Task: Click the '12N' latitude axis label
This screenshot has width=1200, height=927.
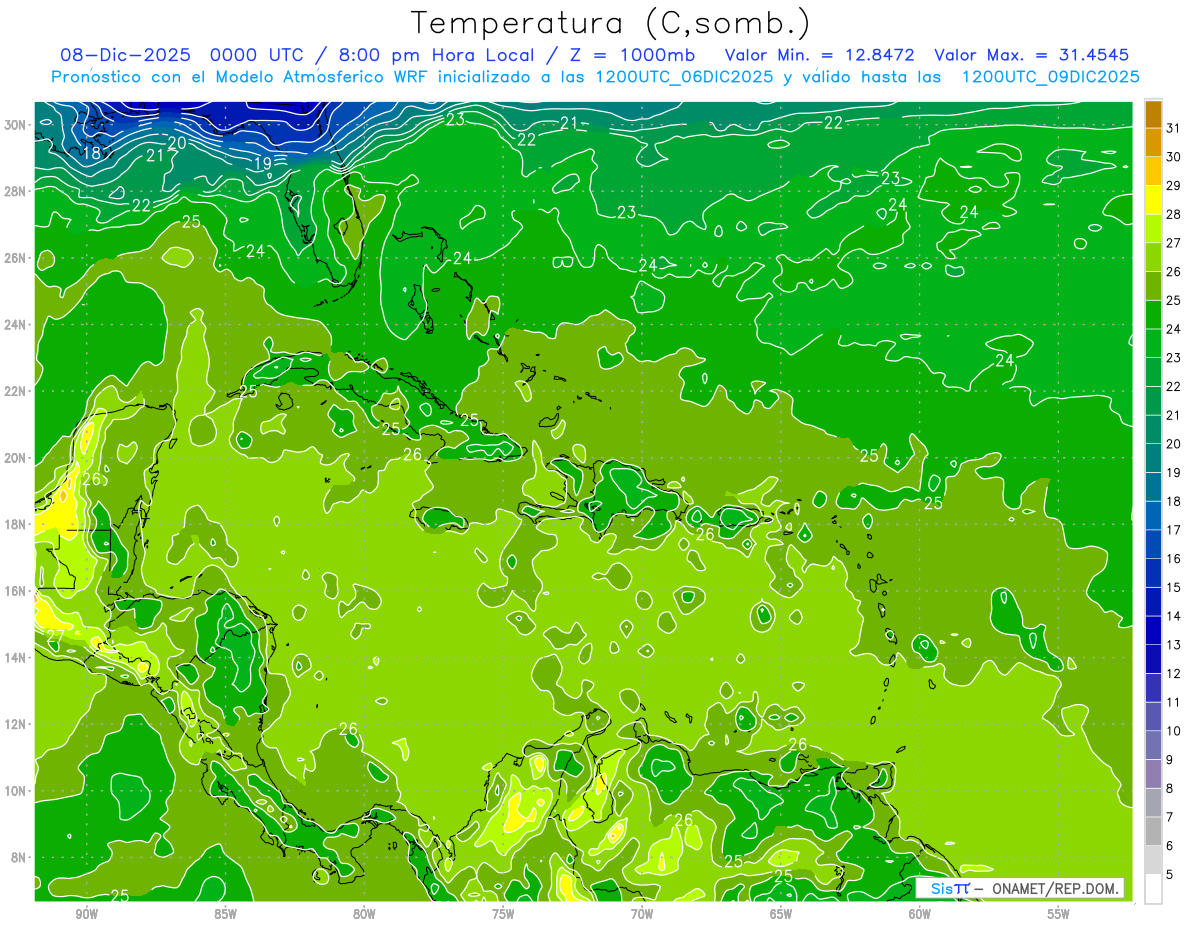Action: point(17,724)
